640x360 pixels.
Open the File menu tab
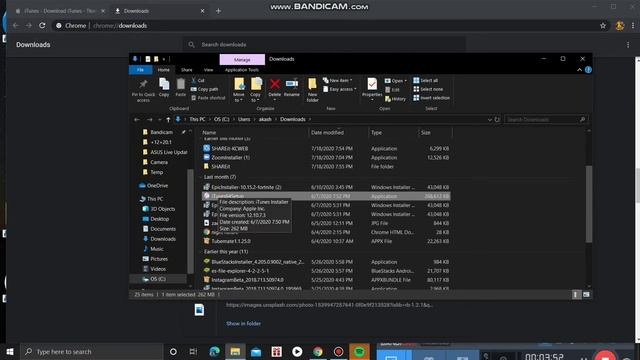(x=140, y=70)
